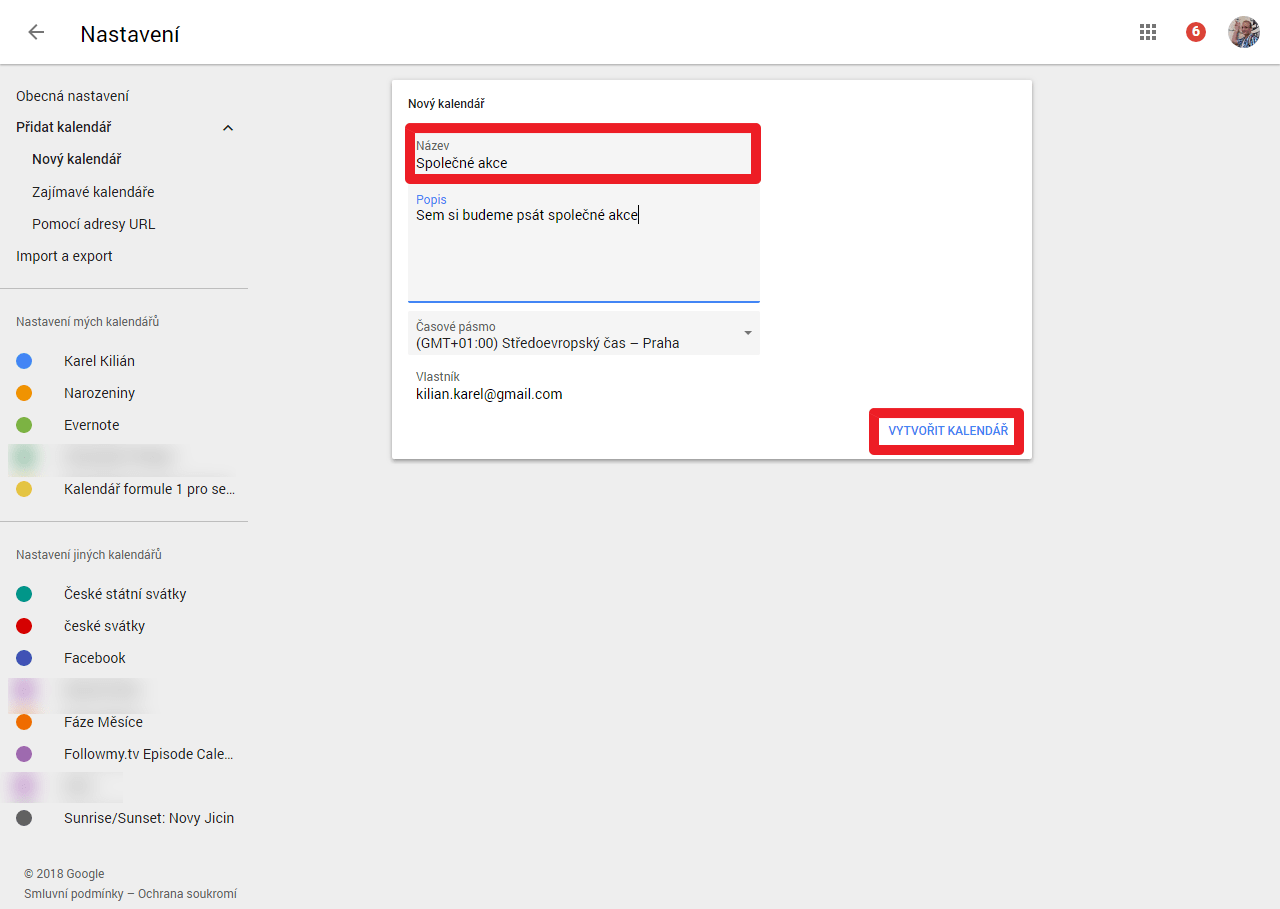Viewport: 1280px width, 909px height.
Task: Open Zajímavé kalendáře in sidebar
Action: point(93,192)
